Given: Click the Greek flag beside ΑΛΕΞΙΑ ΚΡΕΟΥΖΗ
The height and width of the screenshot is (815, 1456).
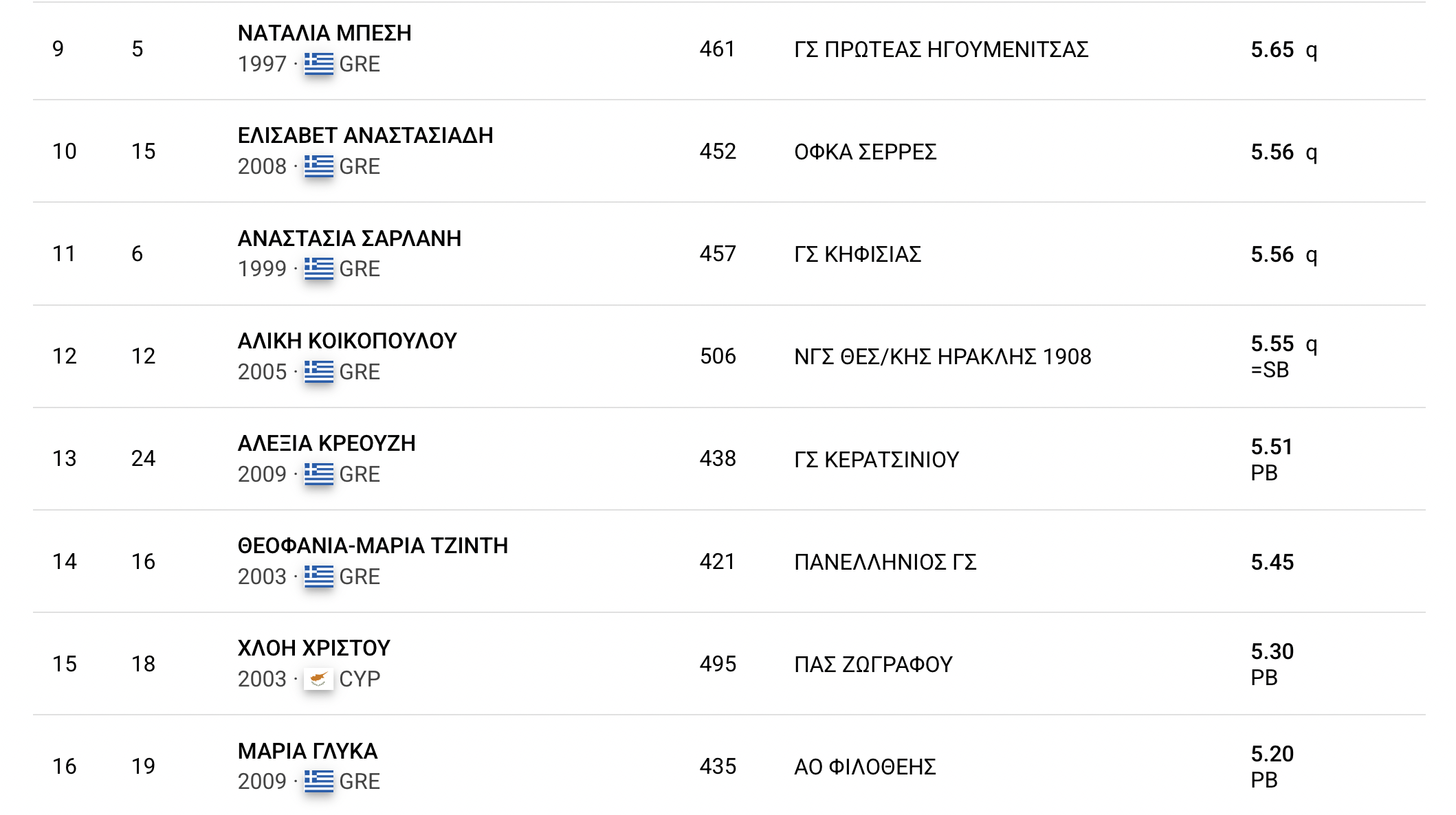Looking at the screenshot, I should pyautogui.click(x=318, y=474).
